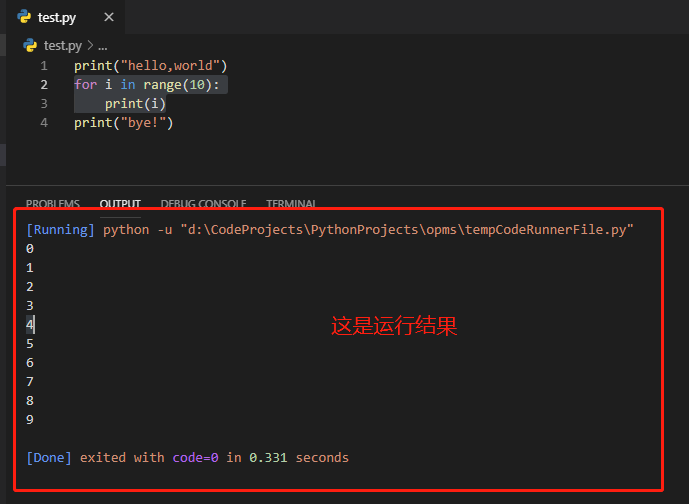The width and height of the screenshot is (689, 504).
Task: Click the print("bye!") code line
Action: 124,123
